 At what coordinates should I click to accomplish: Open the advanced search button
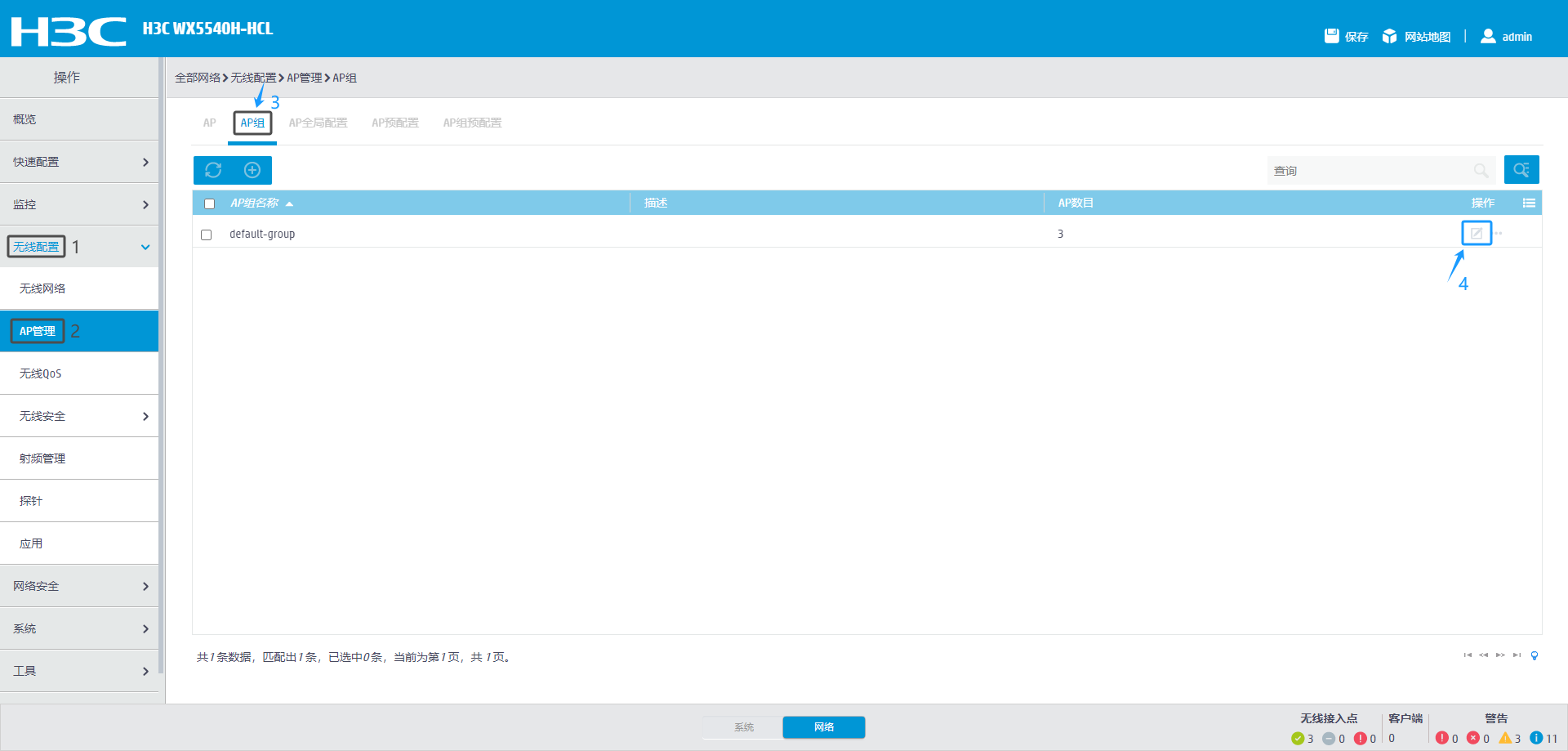coord(1521,170)
